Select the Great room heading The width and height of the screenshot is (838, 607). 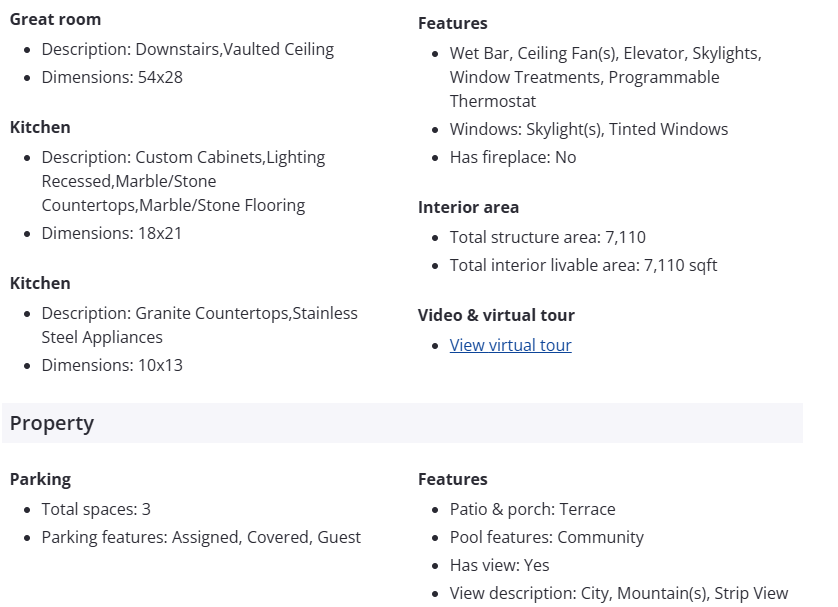click(x=55, y=19)
